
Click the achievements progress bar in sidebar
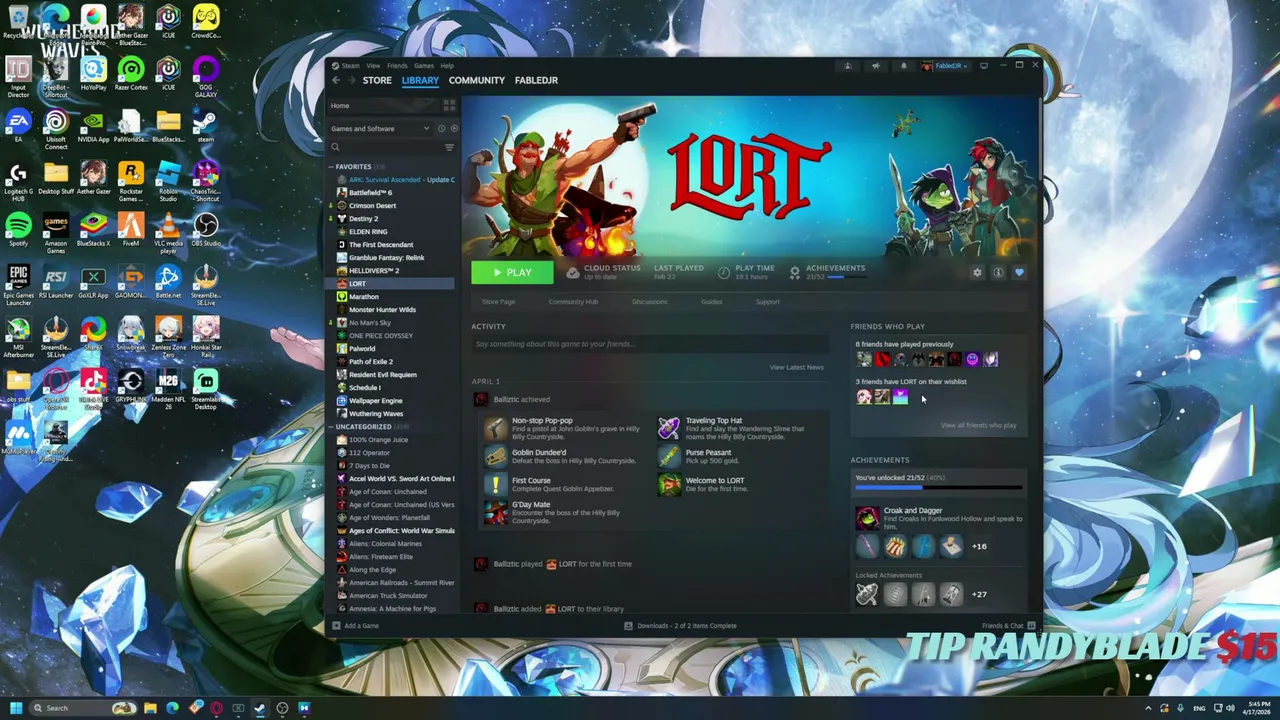[939, 488]
